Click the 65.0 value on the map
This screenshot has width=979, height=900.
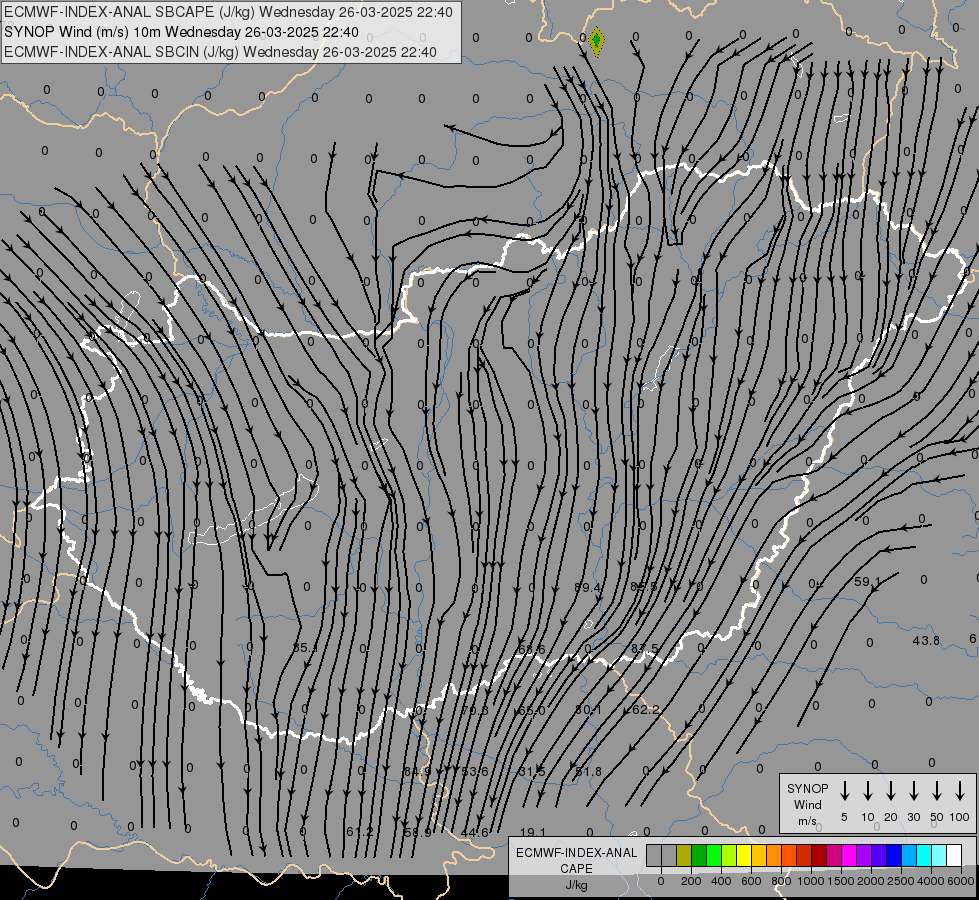(532, 711)
